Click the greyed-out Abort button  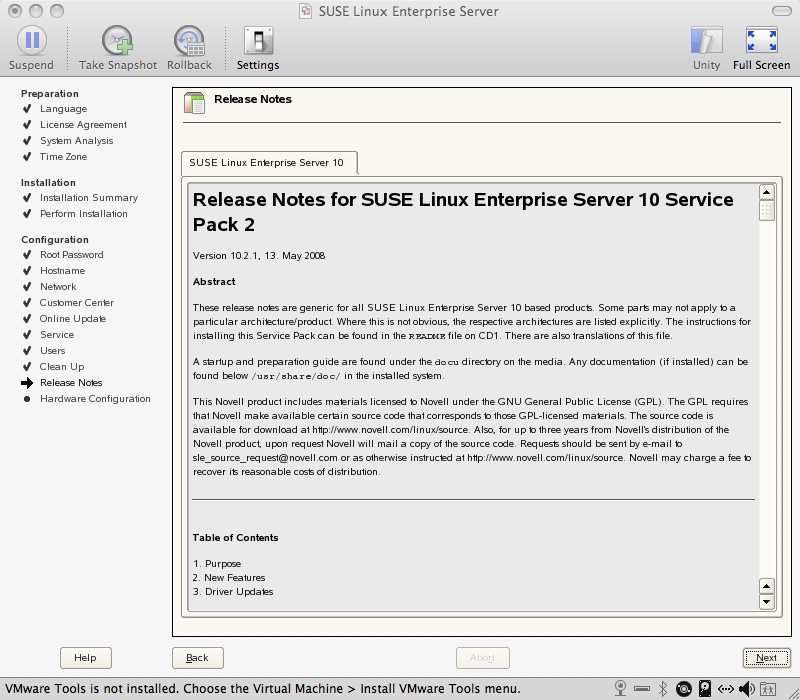[x=483, y=658]
